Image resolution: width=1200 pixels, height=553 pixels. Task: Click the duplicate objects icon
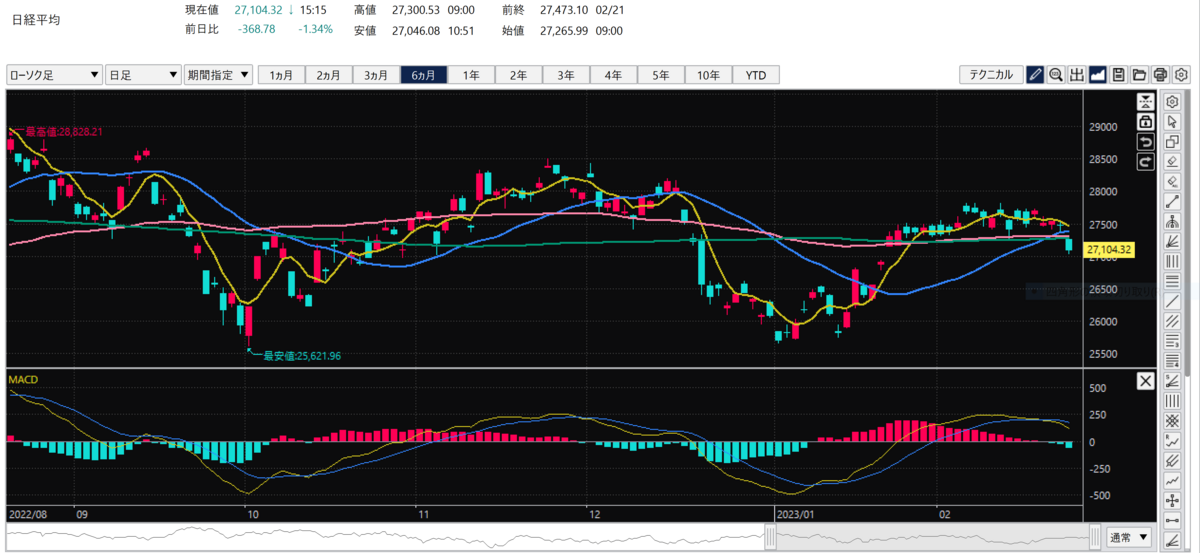coord(1173,141)
